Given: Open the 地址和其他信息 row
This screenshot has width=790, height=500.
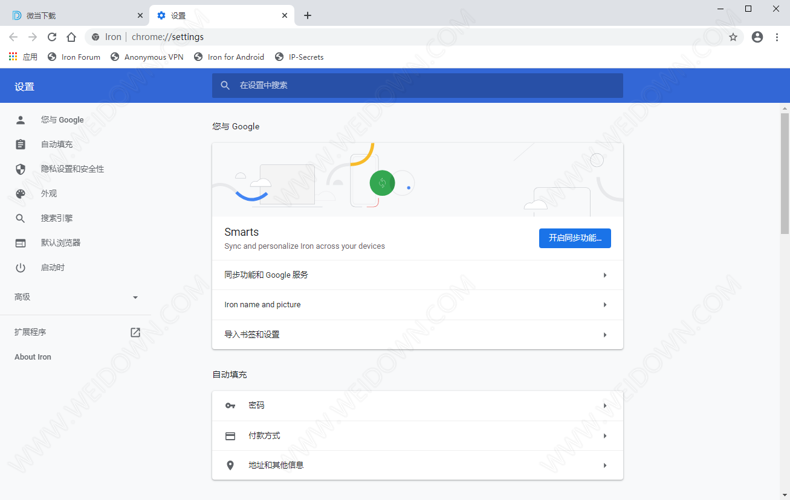Looking at the screenshot, I should point(417,465).
